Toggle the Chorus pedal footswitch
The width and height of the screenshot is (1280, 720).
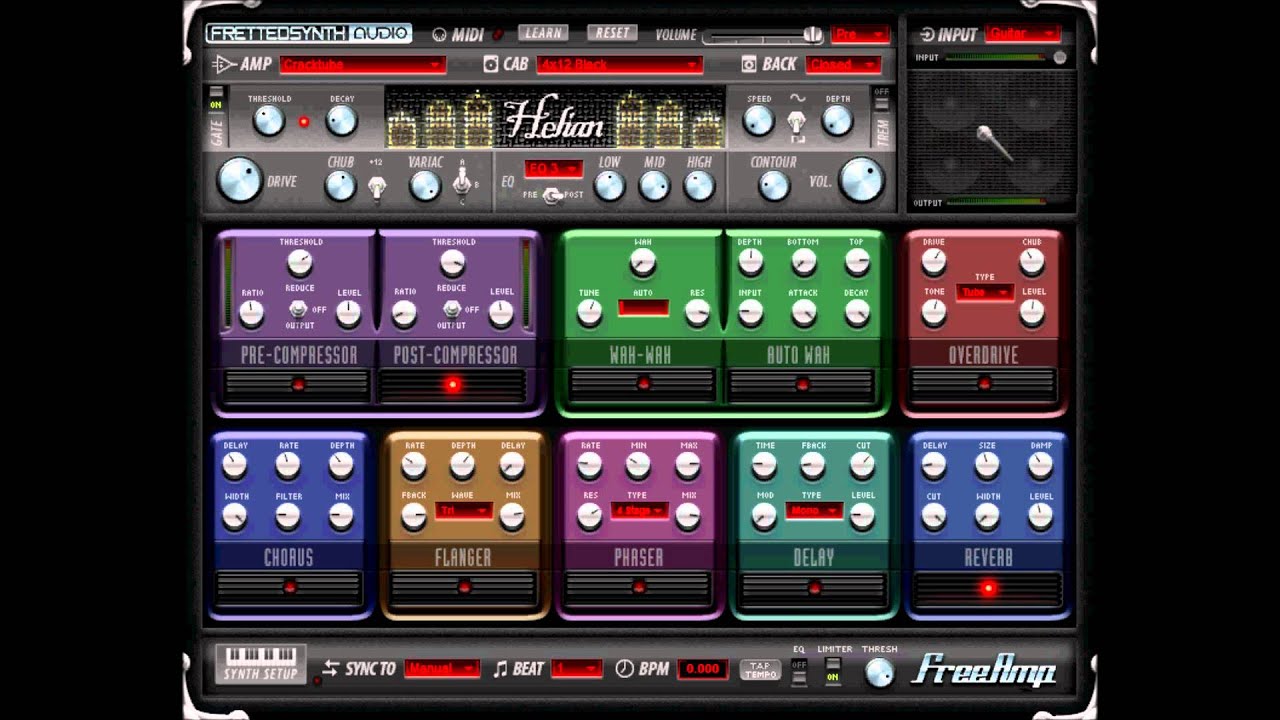pos(289,588)
